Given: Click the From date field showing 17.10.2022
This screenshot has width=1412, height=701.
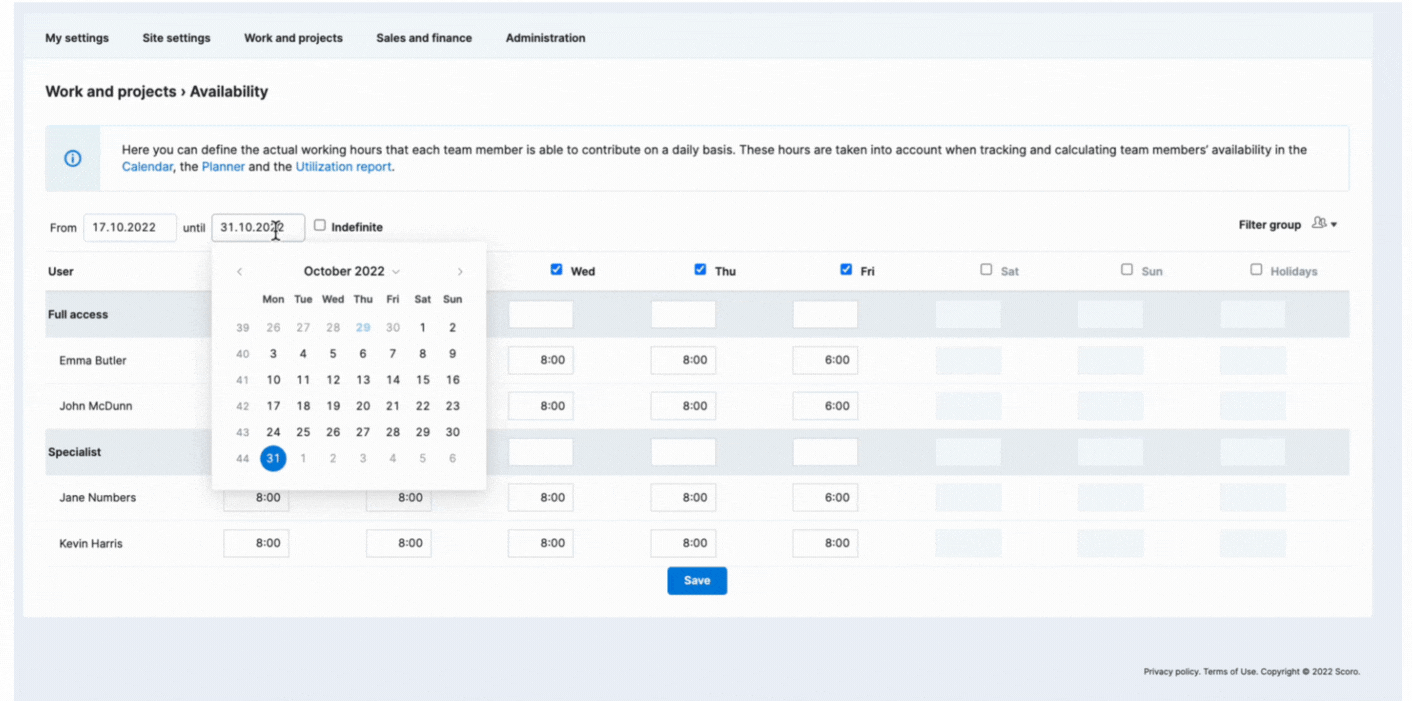Looking at the screenshot, I should tap(130, 227).
